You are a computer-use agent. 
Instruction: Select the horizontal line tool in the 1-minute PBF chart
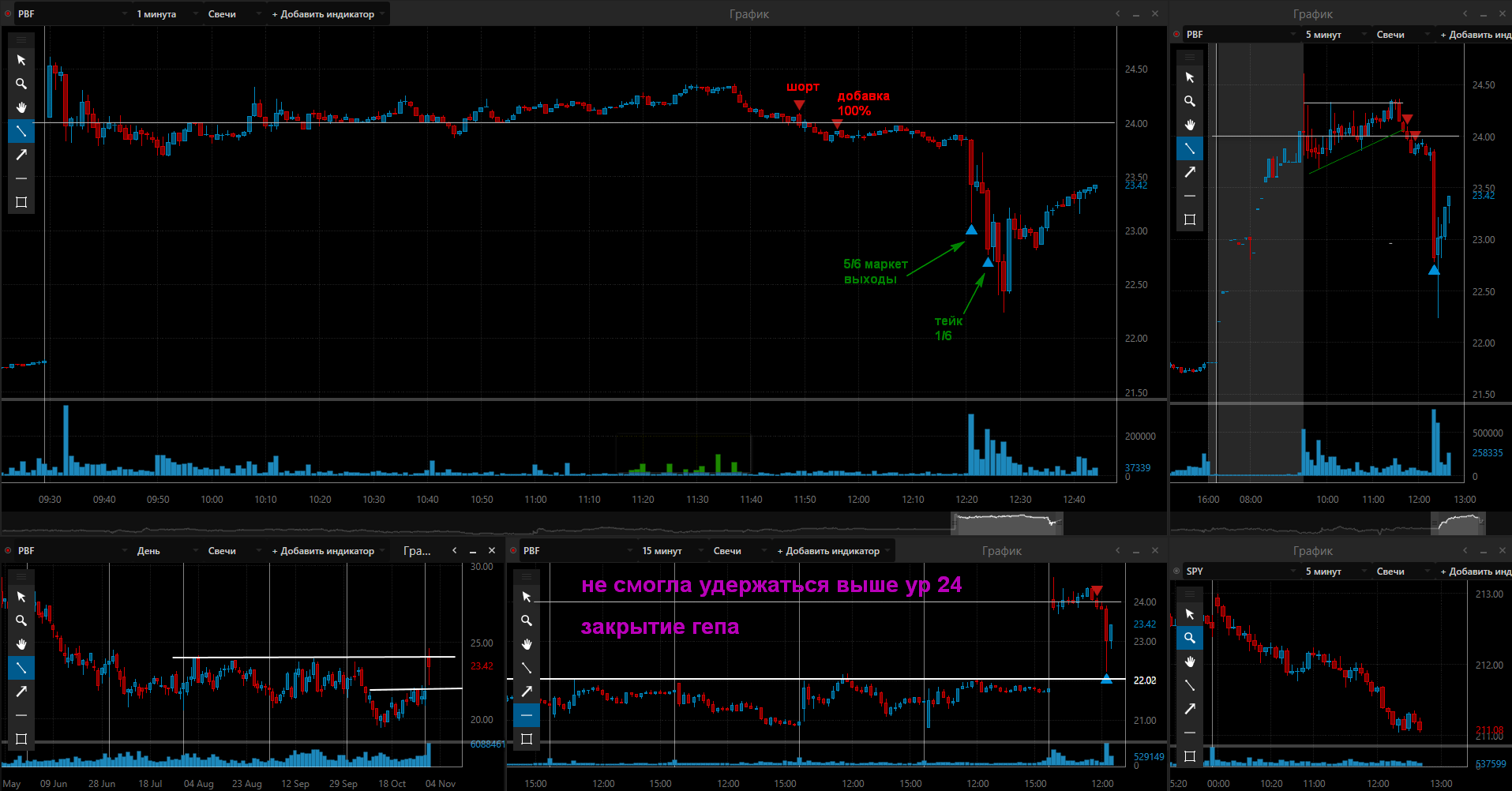pos(21,178)
